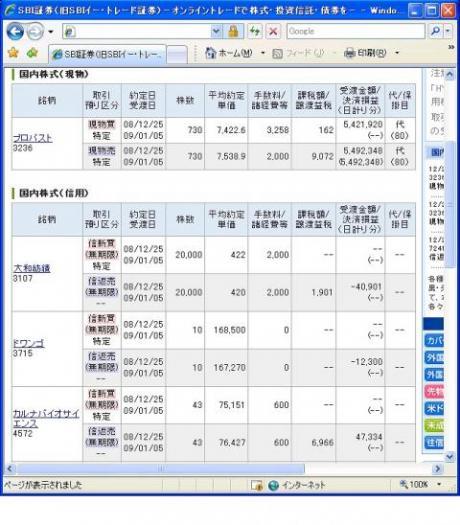The height and width of the screenshot is (525, 460).
Task: Open the ドワンゴ stock link
Action: coord(28,343)
